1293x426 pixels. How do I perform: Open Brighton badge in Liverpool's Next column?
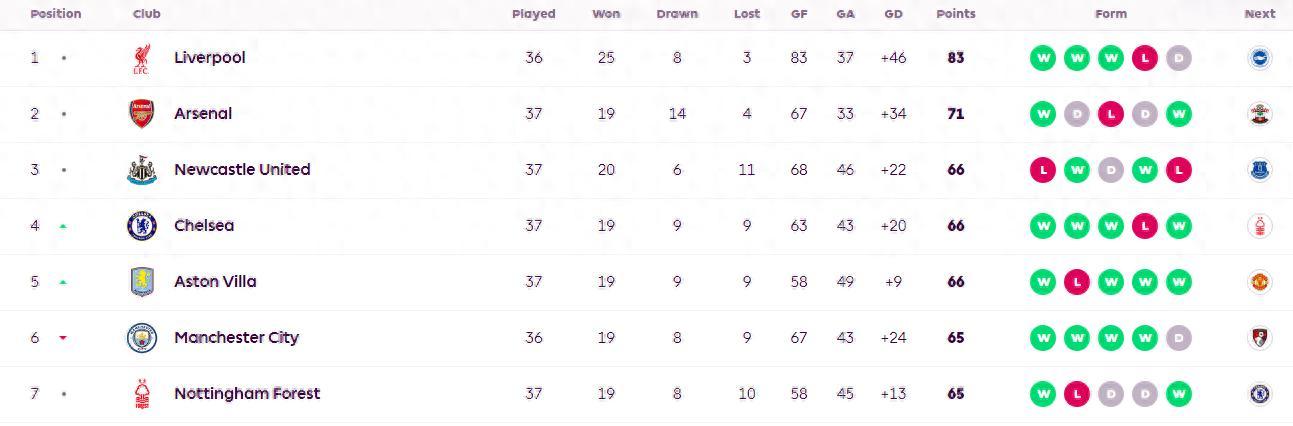[x=1260, y=58]
